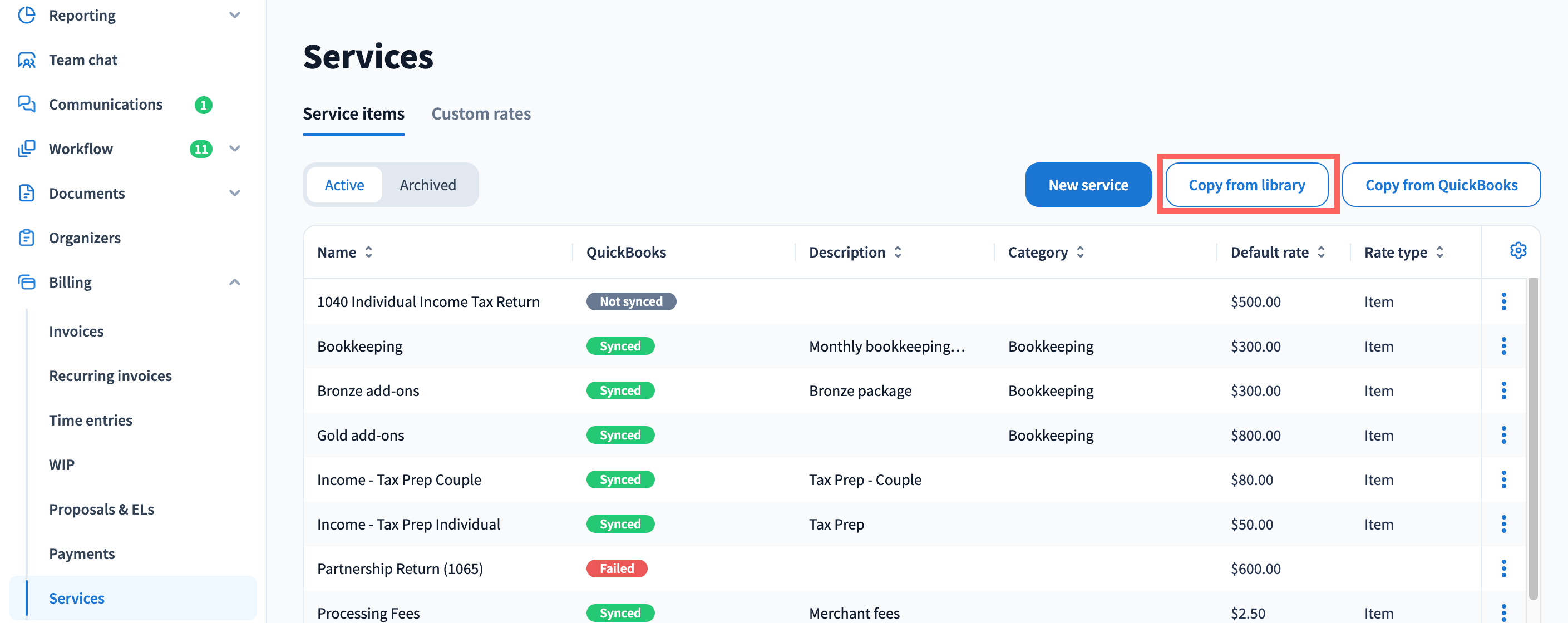Viewport: 1568px width, 623px height.
Task: Click the Reporting pie chart icon
Action: [26, 15]
